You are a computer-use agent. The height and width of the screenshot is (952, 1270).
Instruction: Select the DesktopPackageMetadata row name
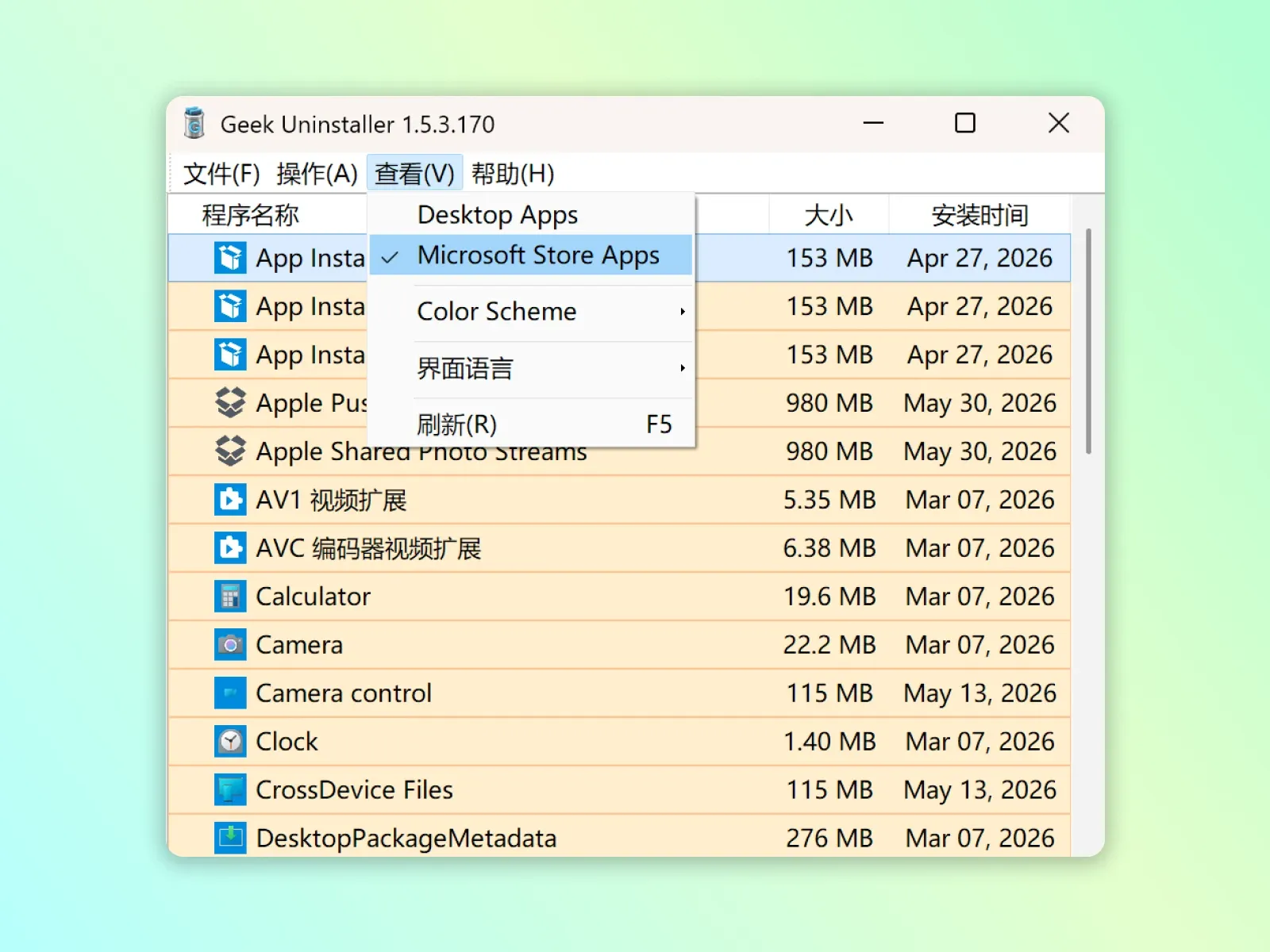coord(406,839)
